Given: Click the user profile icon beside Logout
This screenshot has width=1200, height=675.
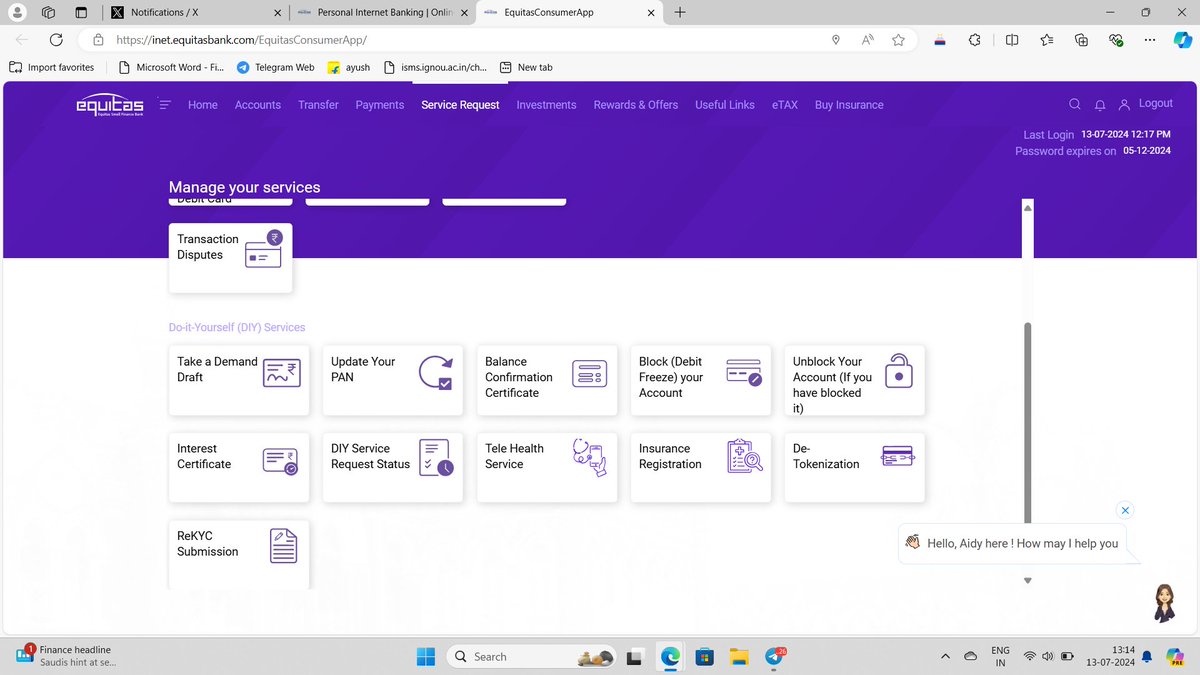Looking at the screenshot, I should (x=1124, y=104).
